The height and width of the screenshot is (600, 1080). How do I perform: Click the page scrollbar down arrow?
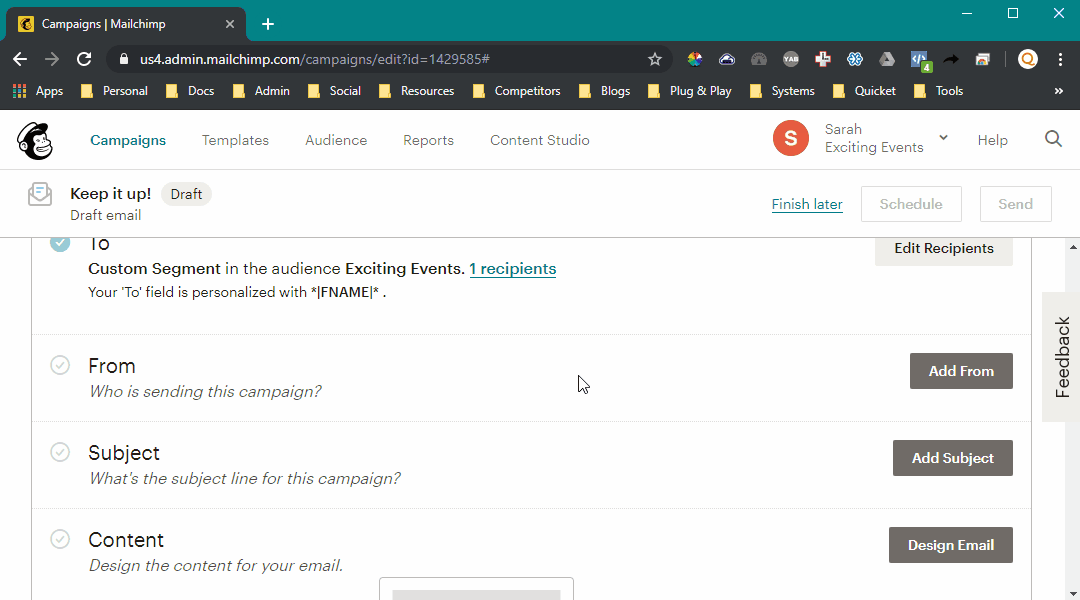(1073, 593)
